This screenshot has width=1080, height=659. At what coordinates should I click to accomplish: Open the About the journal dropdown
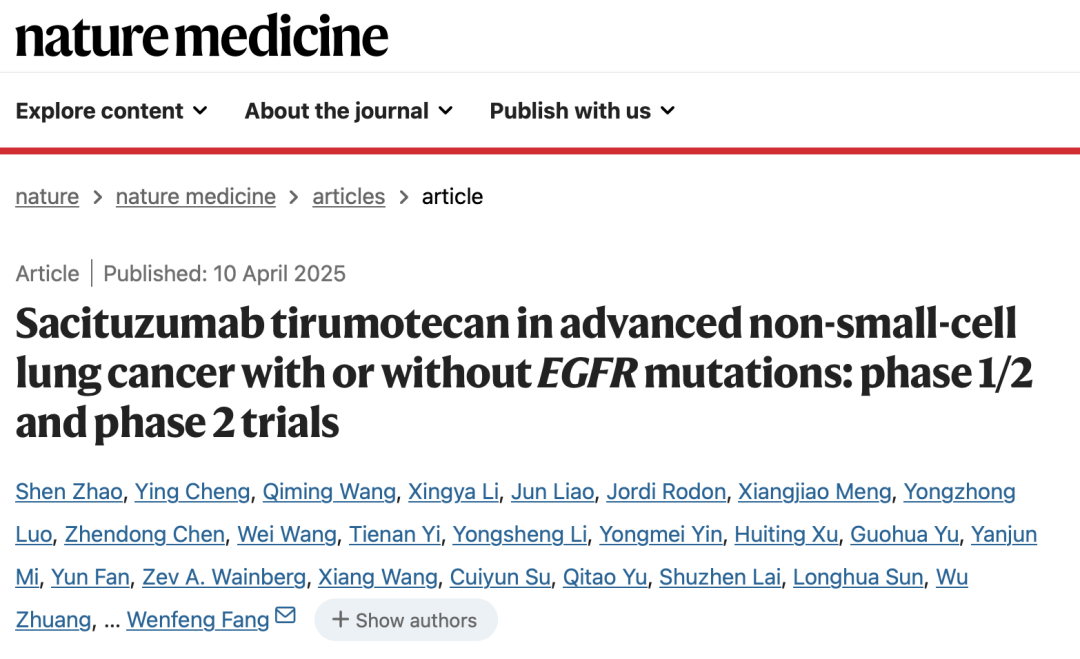tap(348, 111)
